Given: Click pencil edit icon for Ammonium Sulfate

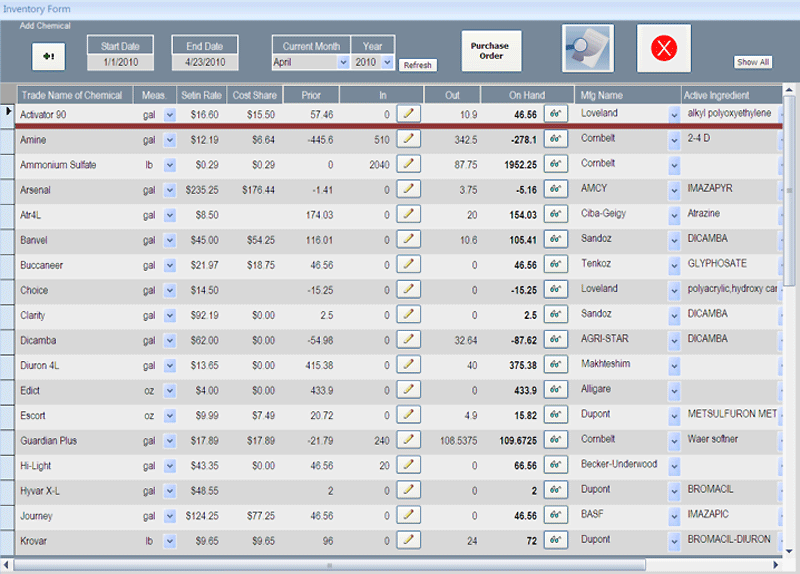Looking at the screenshot, I should click(x=408, y=164).
